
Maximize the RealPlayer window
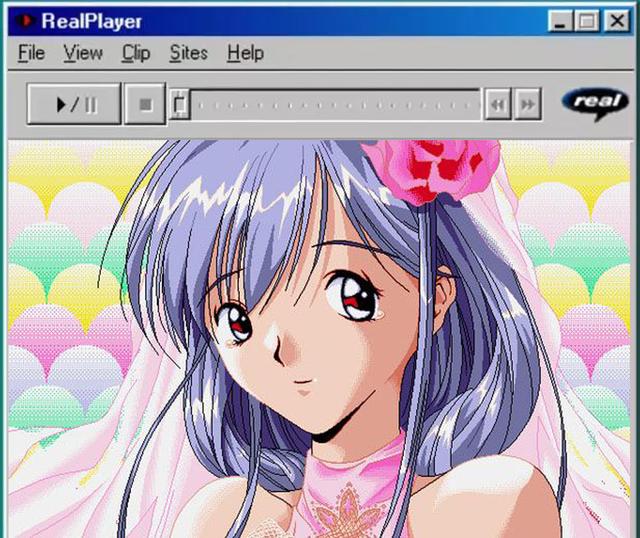pyautogui.click(x=587, y=20)
